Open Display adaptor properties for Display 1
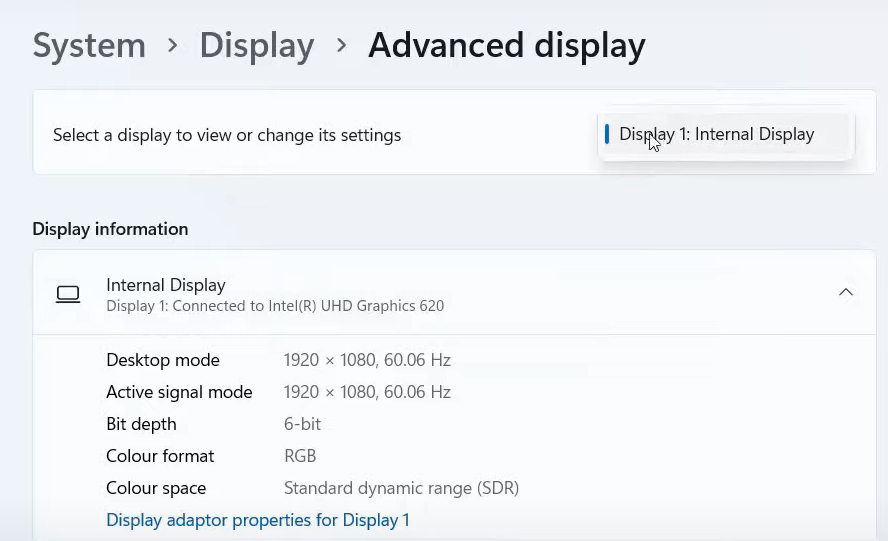This screenshot has height=541, width=888. [x=257, y=520]
